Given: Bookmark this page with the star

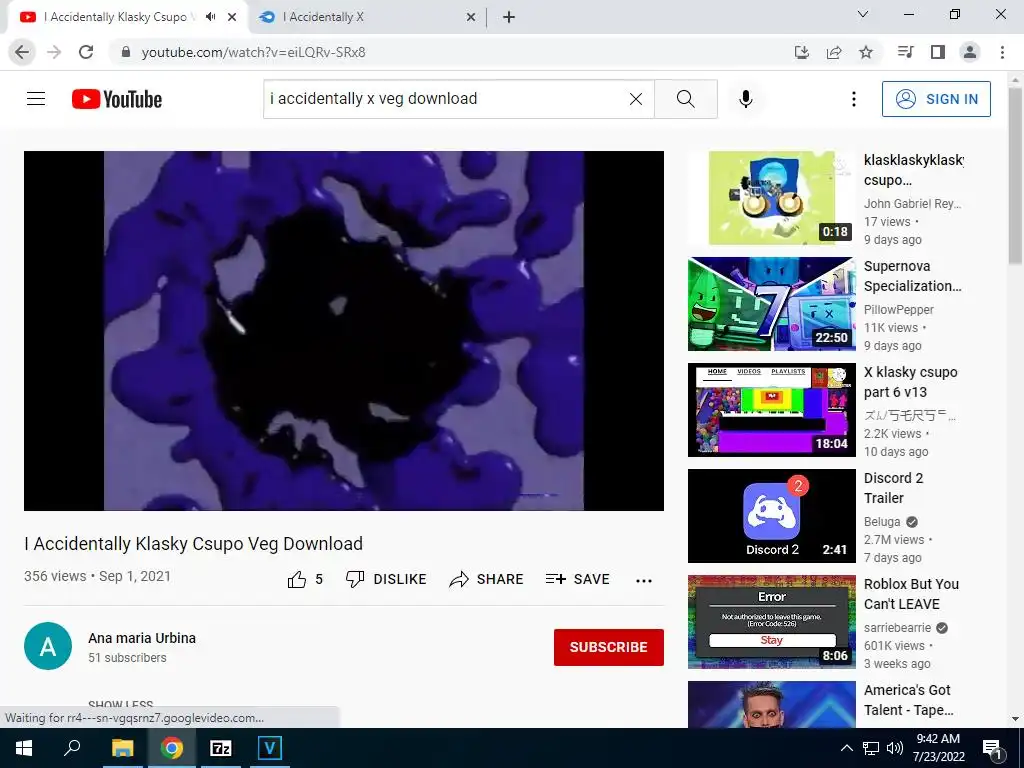Looking at the screenshot, I should (x=866, y=52).
